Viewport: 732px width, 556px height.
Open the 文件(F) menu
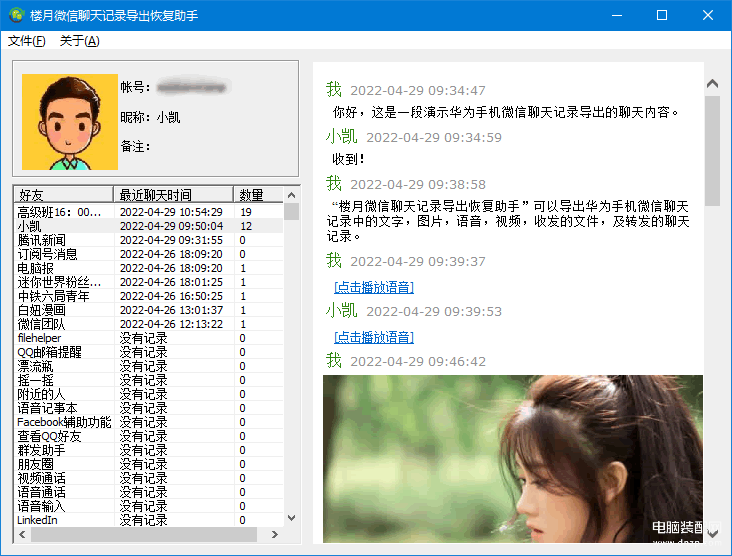27,41
